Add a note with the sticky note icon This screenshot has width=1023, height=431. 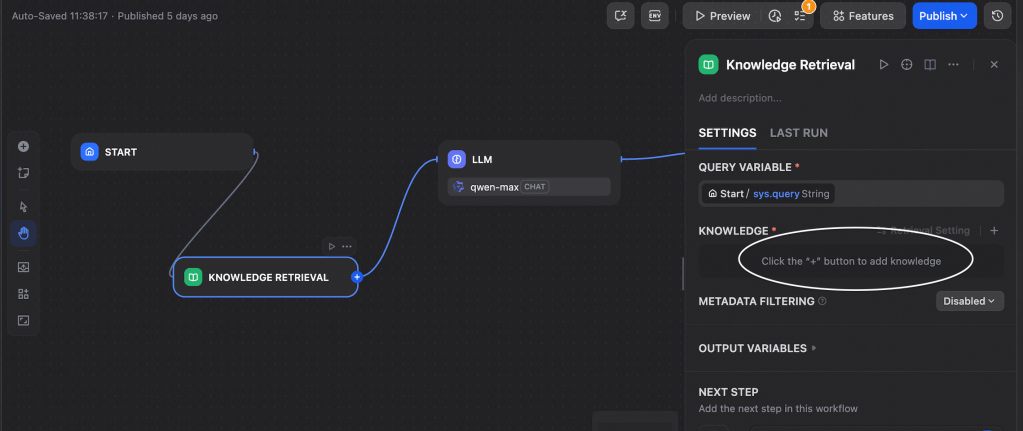[24, 173]
